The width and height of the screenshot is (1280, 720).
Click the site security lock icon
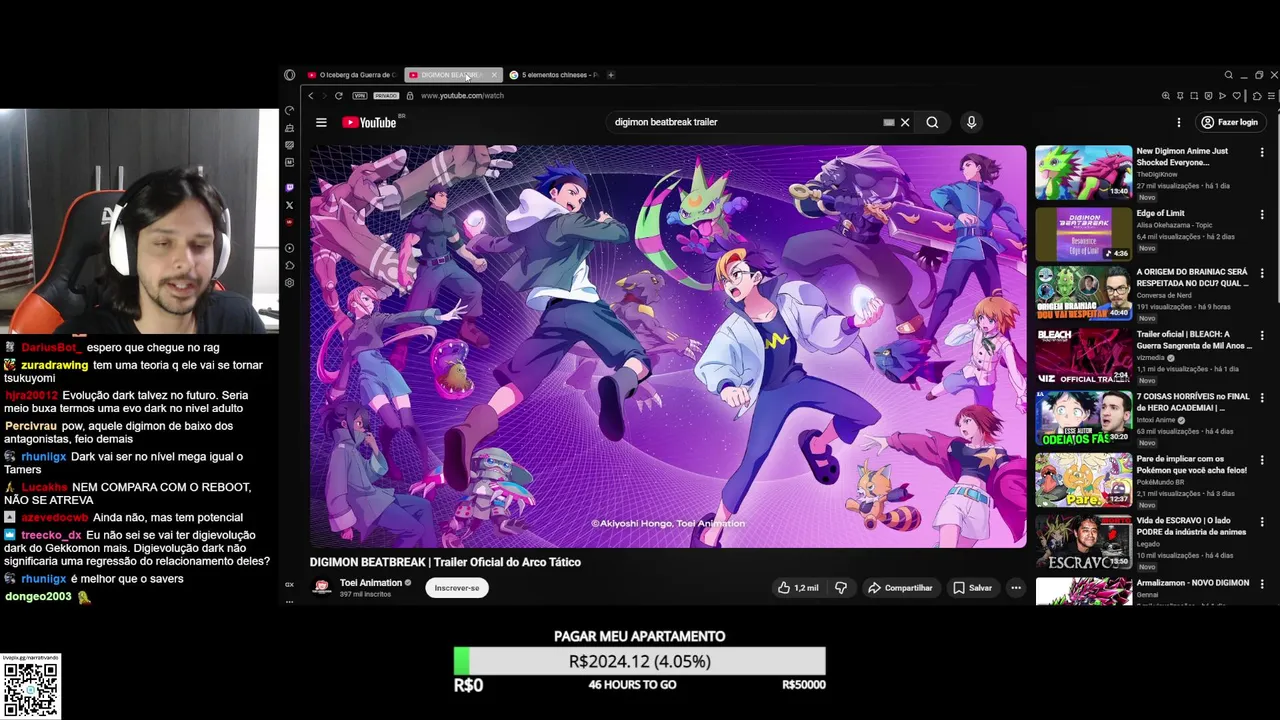(x=410, y=96)
